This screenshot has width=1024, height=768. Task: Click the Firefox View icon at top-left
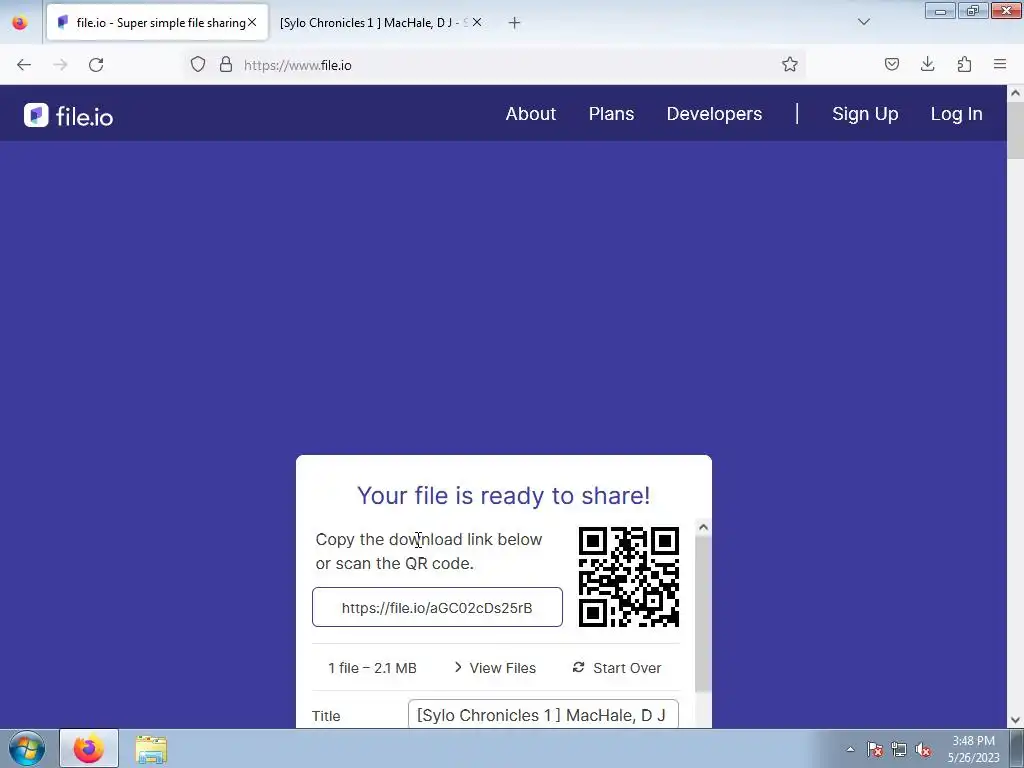point(20,22)
